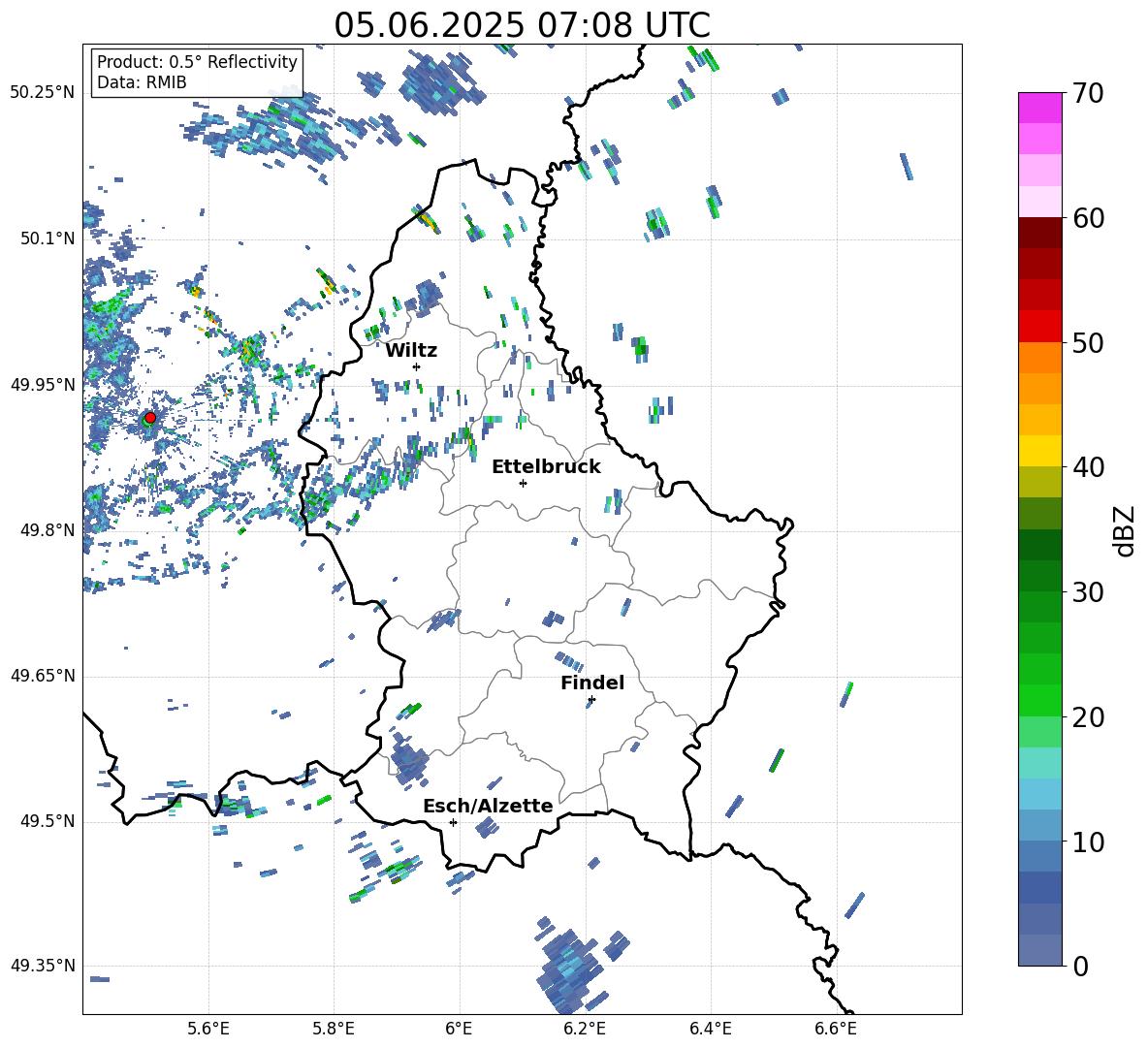This screenshot has height=1048, width=1148.
Task: Click the 6.6°E longitude label
Action: [836, 1029]
